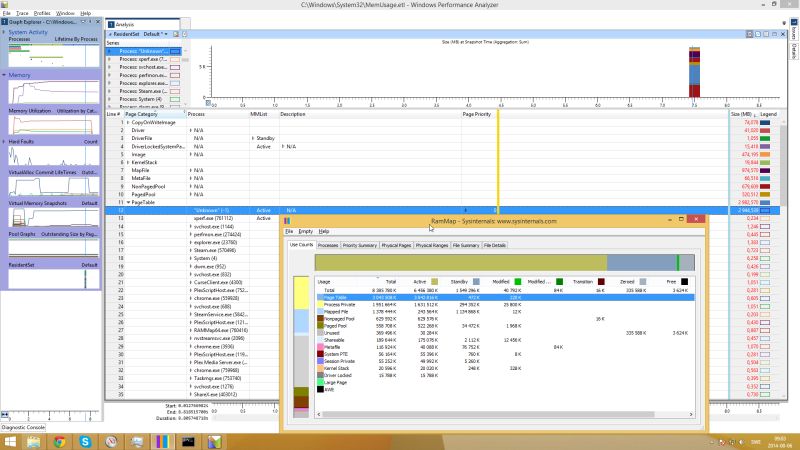
Task: Expand Hard Faults graph group
Action: tap(4, 141)
